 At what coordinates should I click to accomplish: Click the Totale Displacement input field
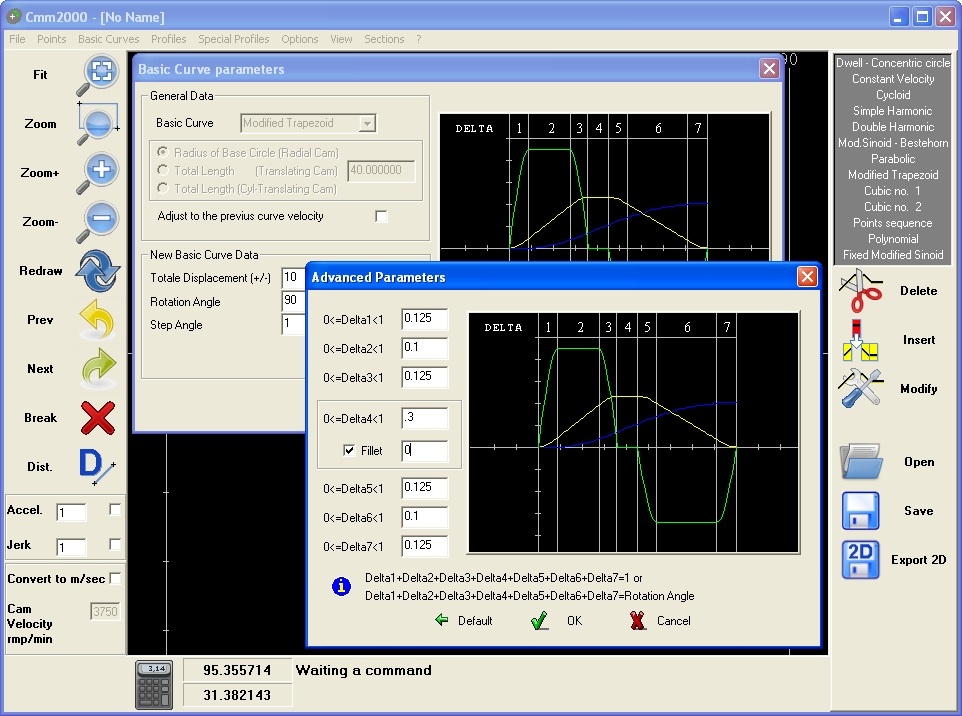click(x=293, y=277)
